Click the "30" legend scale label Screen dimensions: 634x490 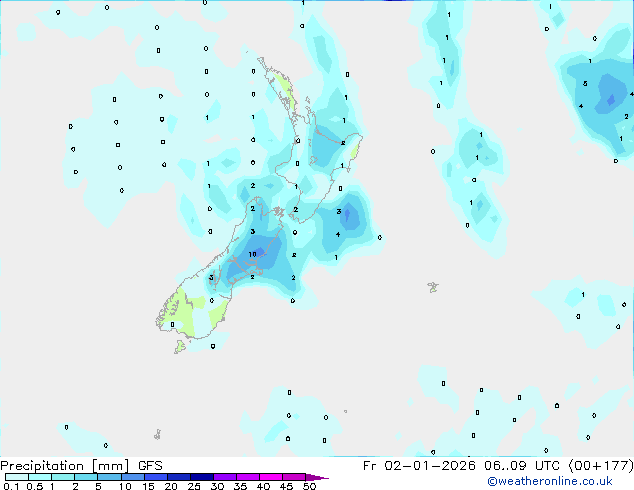pos(217,486)
